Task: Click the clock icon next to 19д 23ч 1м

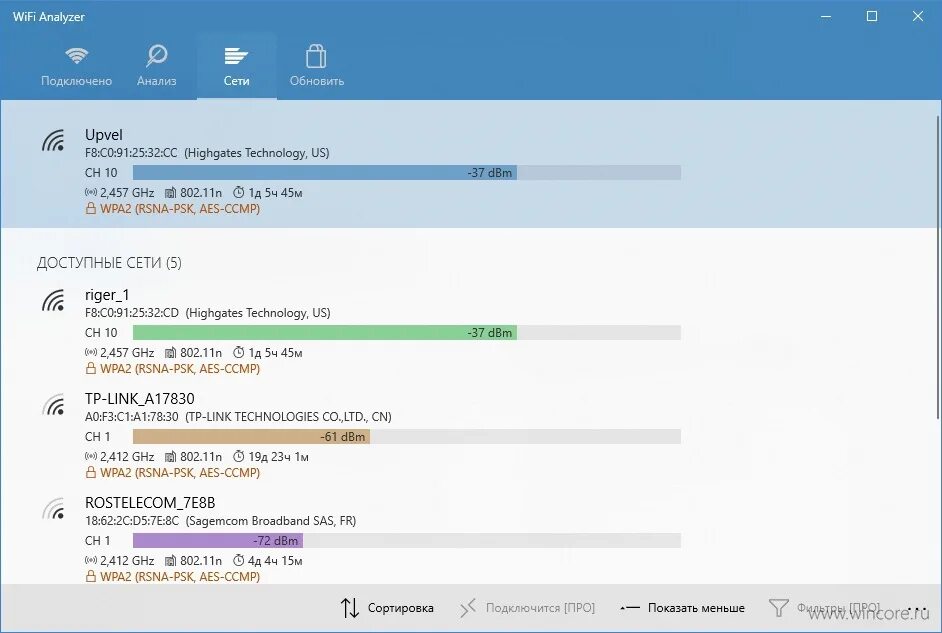Action: [239, 456]
